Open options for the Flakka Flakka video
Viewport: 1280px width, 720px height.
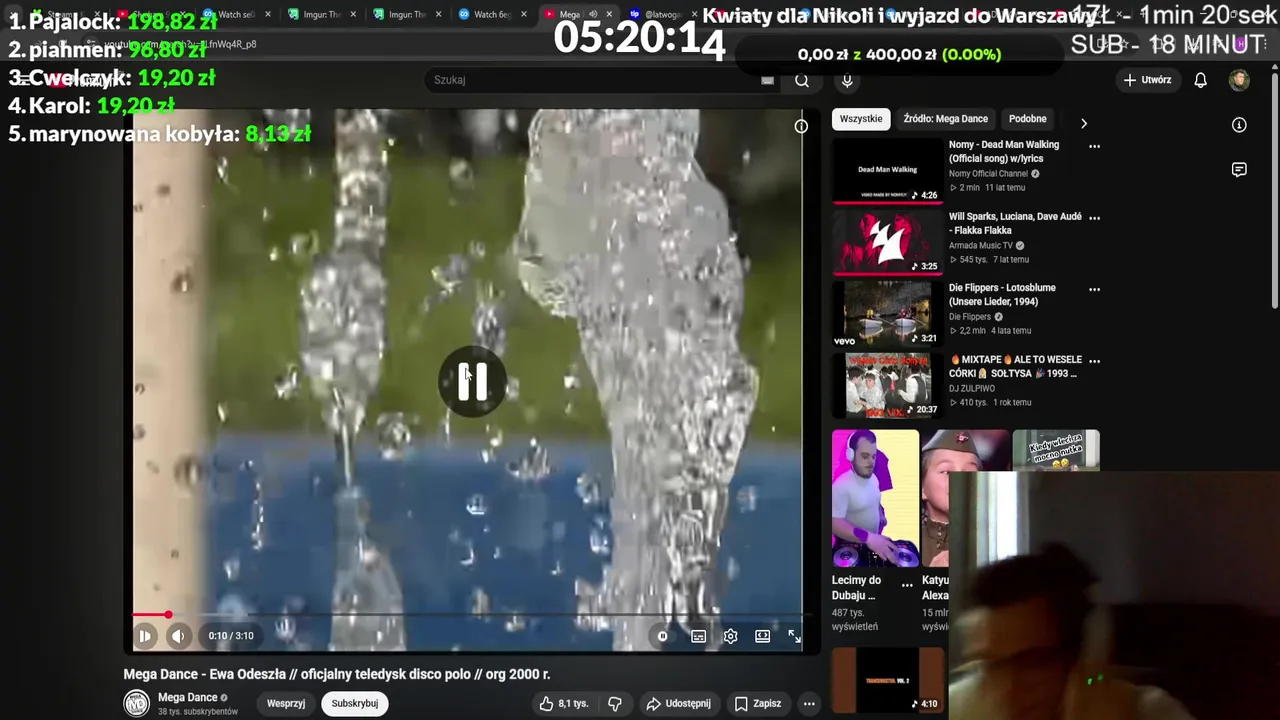pyautogui.click(x=1094, y=217)
